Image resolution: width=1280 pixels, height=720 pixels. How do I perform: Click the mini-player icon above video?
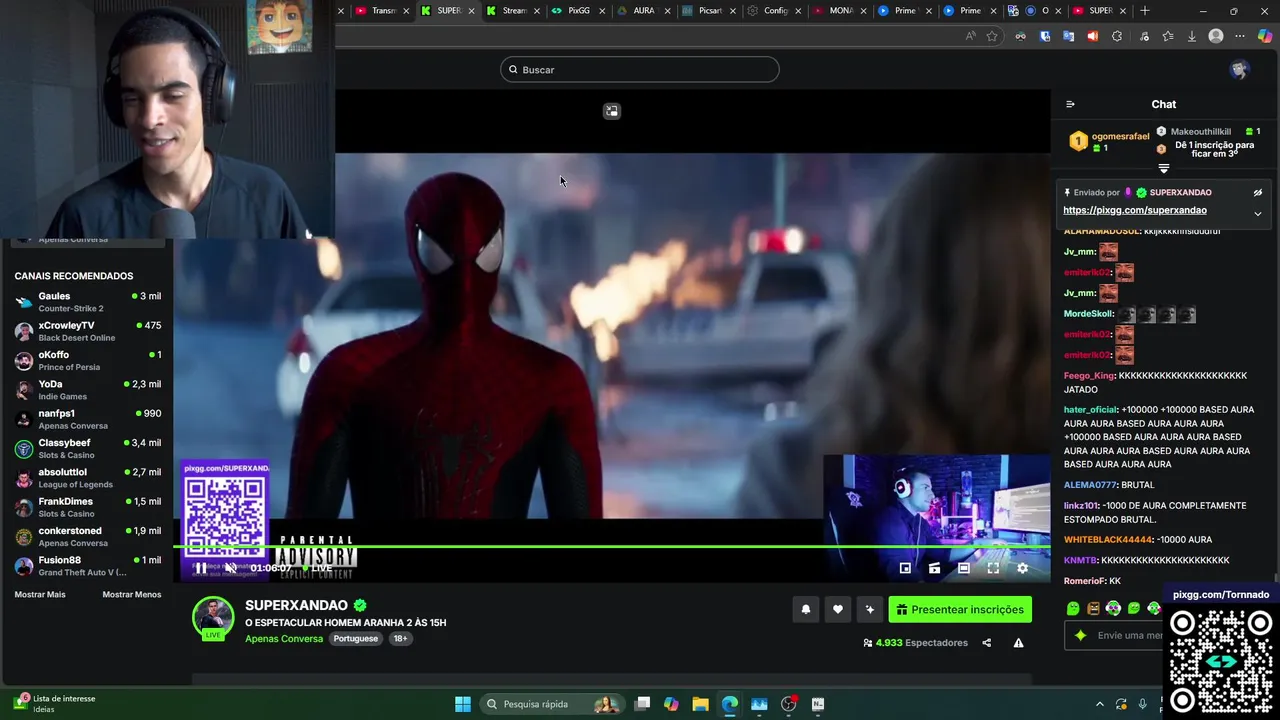pos(612,111)
